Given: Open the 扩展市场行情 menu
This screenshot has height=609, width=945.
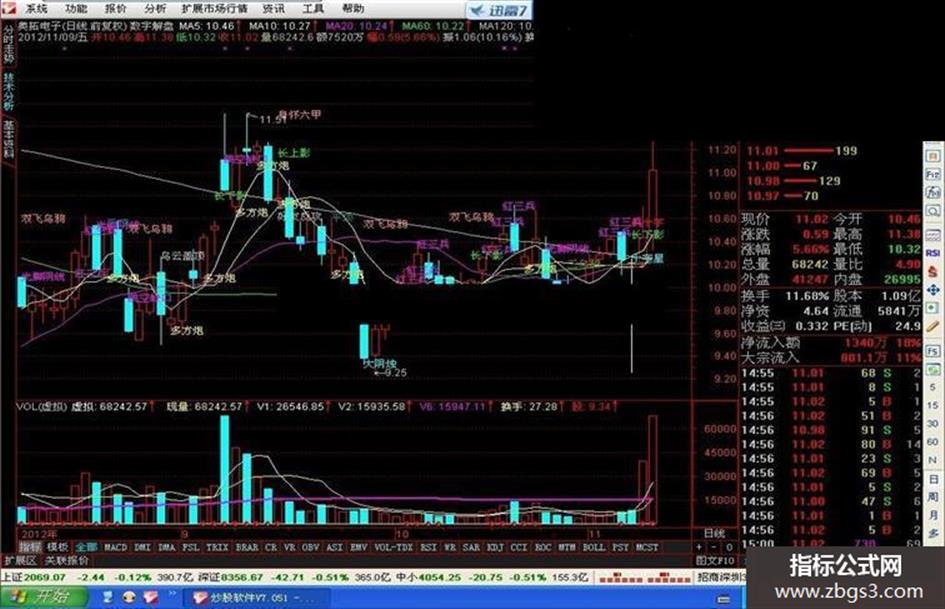Looking at the screenshot, I should [214, 8].
